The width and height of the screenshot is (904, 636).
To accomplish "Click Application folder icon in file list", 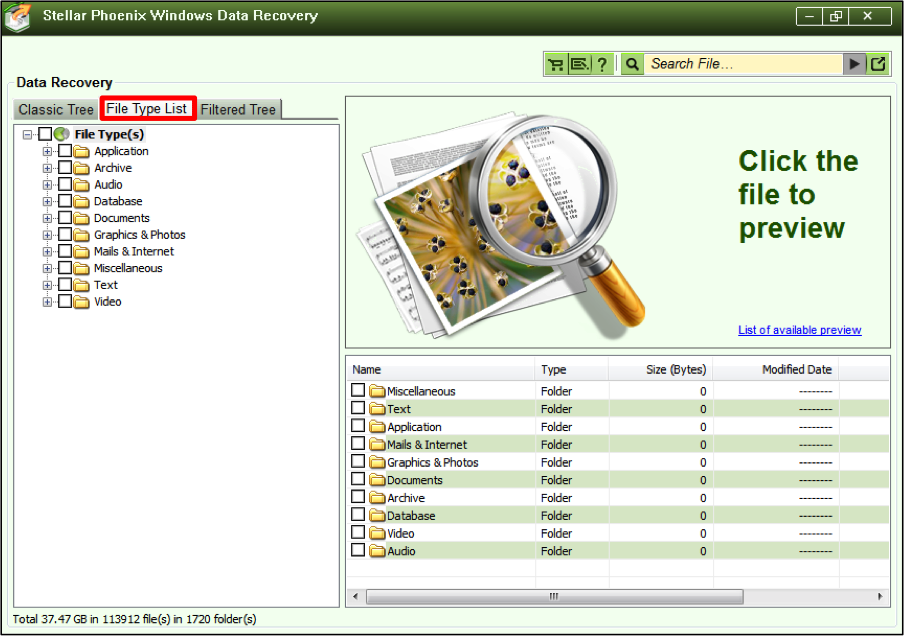I will [x=377, y=427].
